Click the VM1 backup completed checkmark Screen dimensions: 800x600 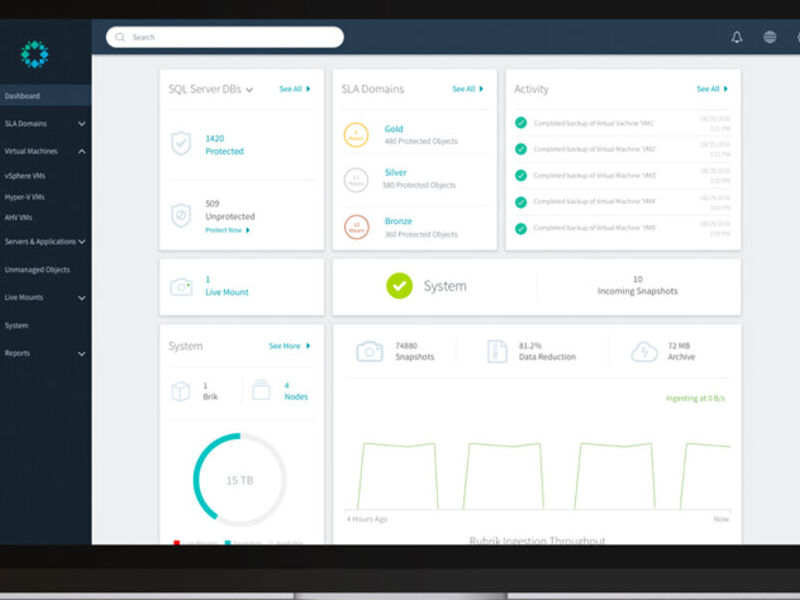(x=521, y=123)
